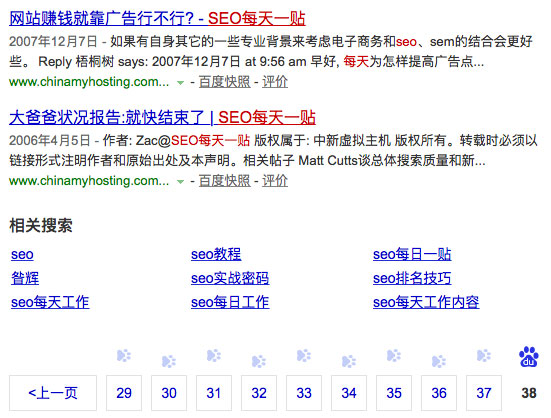Open the 网站赚钱就靠广告行不行 result title
This screenshot has width=551, height=418.
pyautogui.click(x=157, y=18)
